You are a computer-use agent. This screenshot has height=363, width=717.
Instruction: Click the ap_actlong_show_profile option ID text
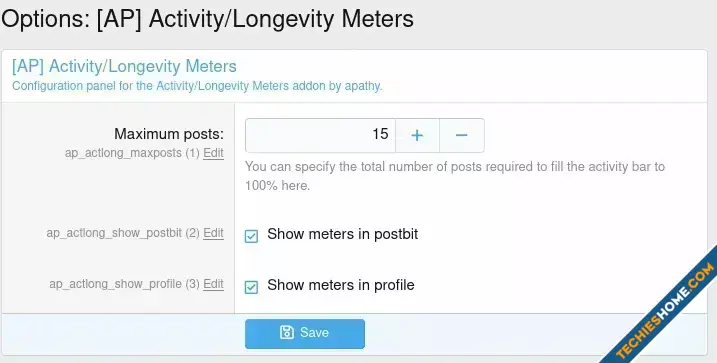[x=116, y=284]
